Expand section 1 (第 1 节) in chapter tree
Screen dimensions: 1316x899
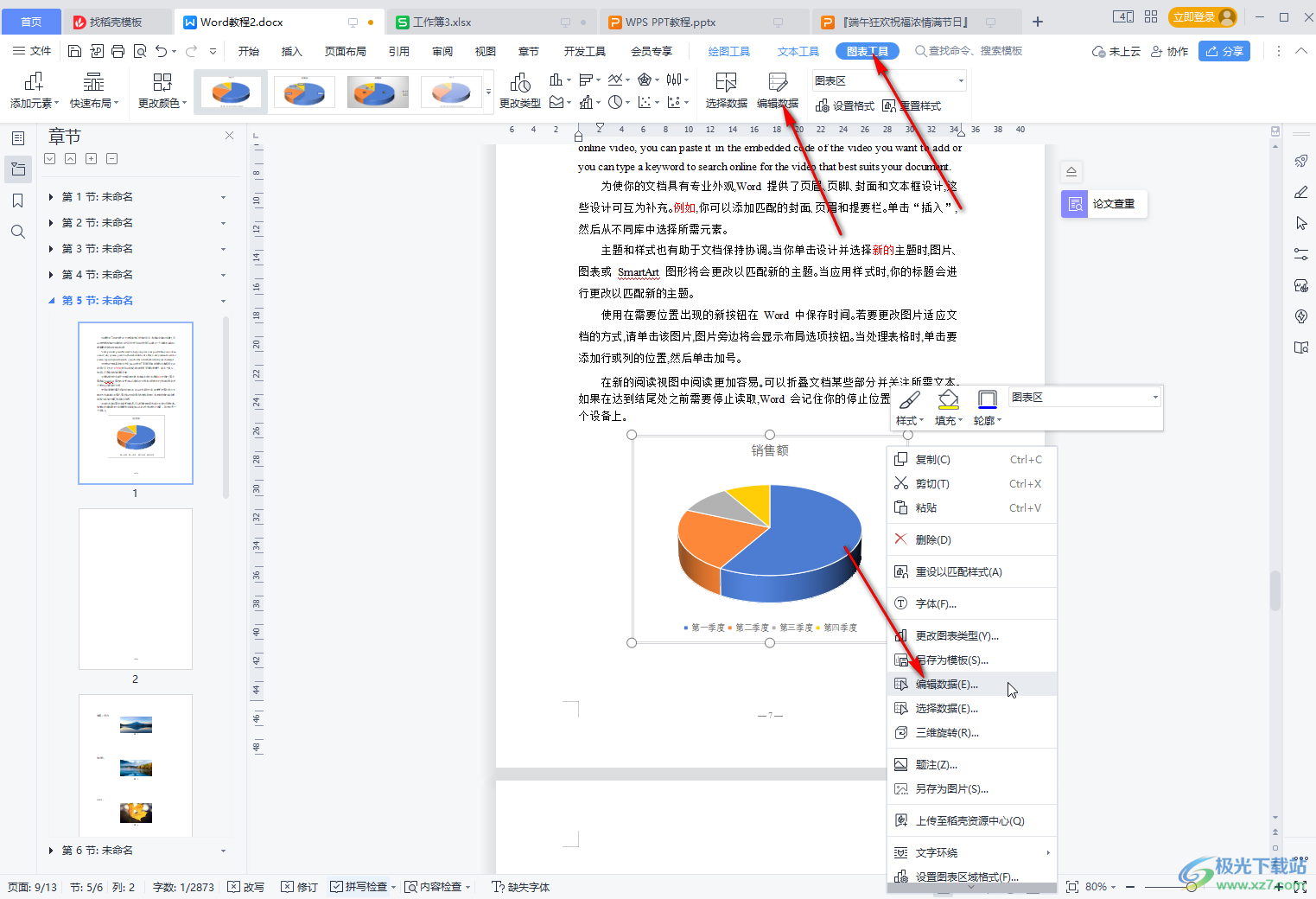point(51,197)
